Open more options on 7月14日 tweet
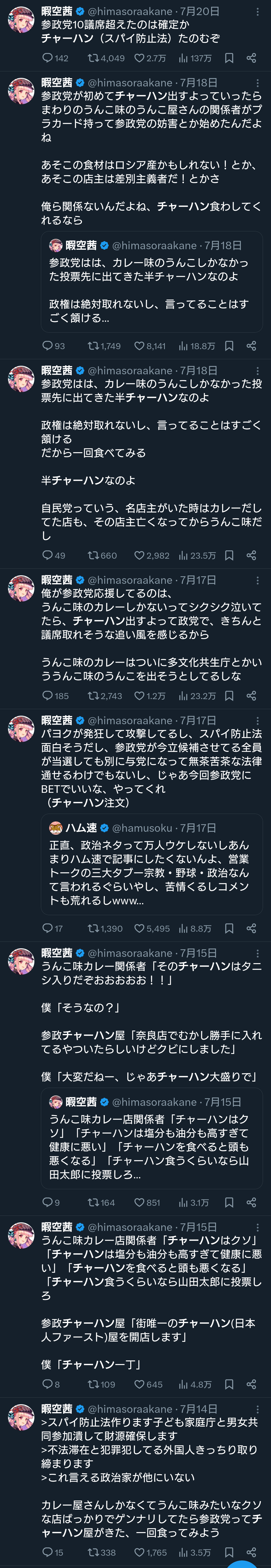 coord(258,1409)
